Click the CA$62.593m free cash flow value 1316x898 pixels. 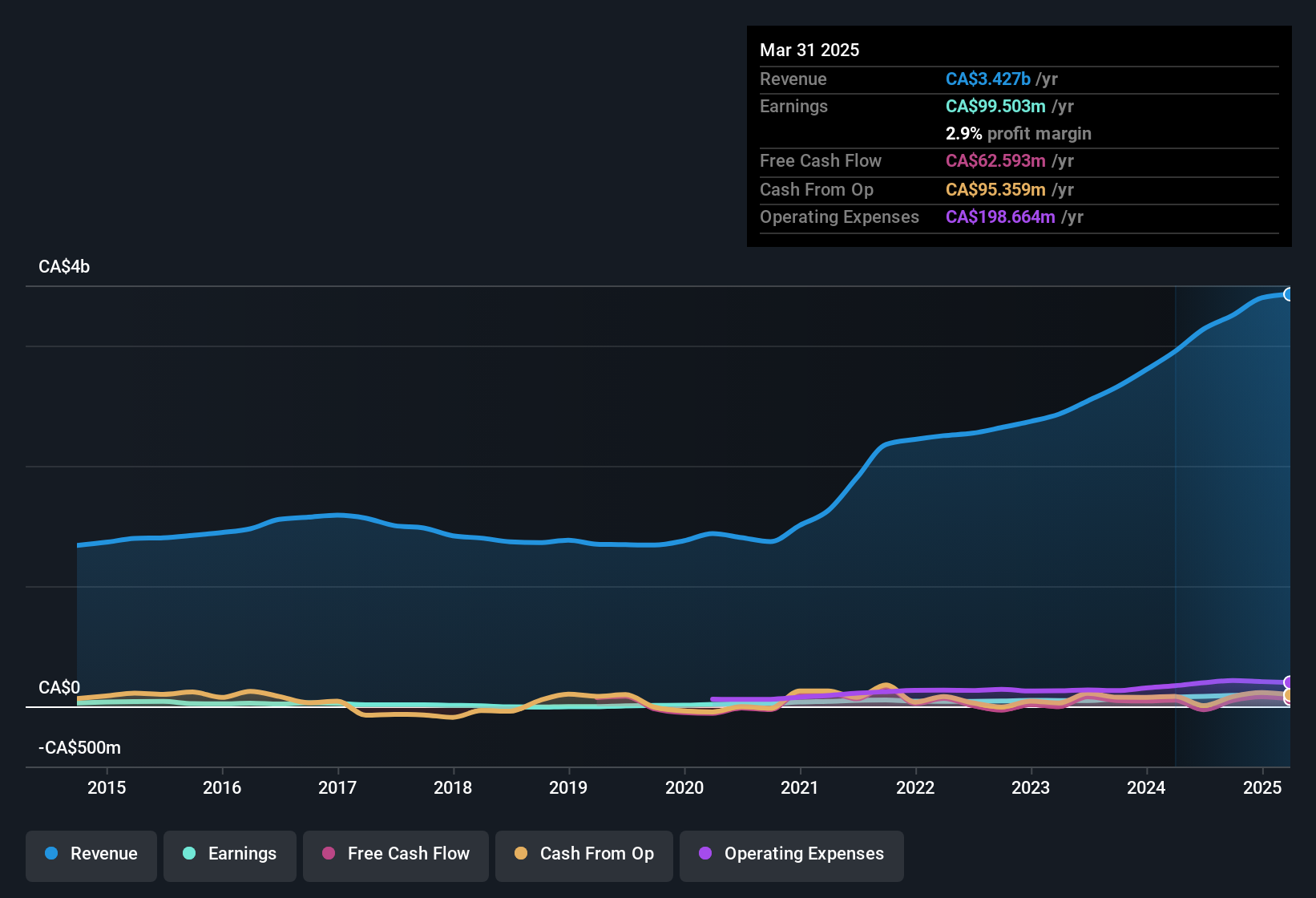pos(995,160)
